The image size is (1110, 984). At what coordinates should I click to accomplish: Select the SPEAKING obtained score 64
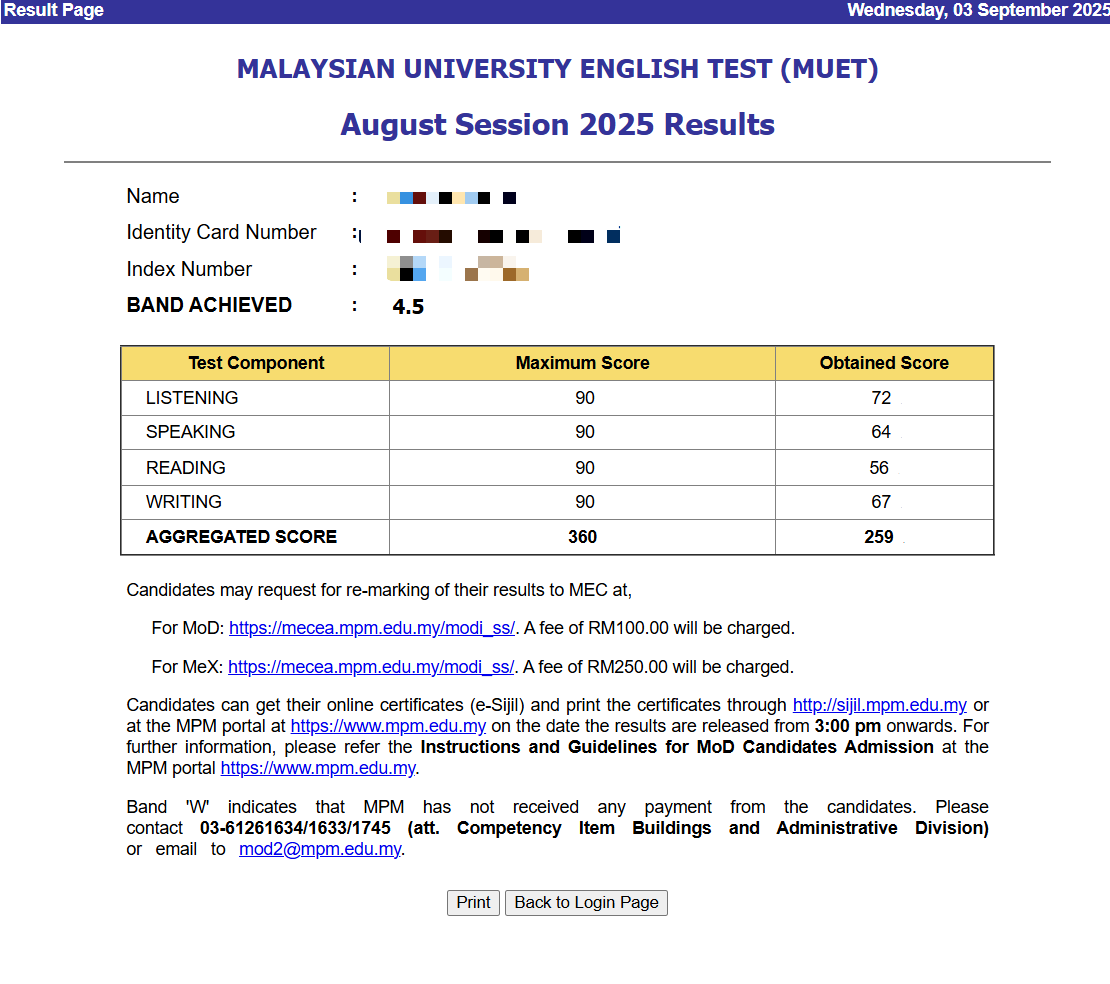pos(881,432)
